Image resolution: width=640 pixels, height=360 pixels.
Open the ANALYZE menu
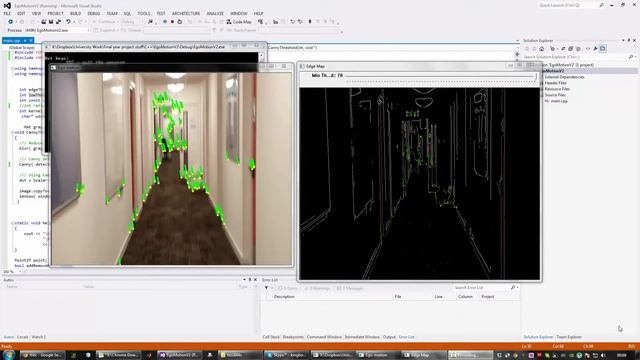pos(215,13)
